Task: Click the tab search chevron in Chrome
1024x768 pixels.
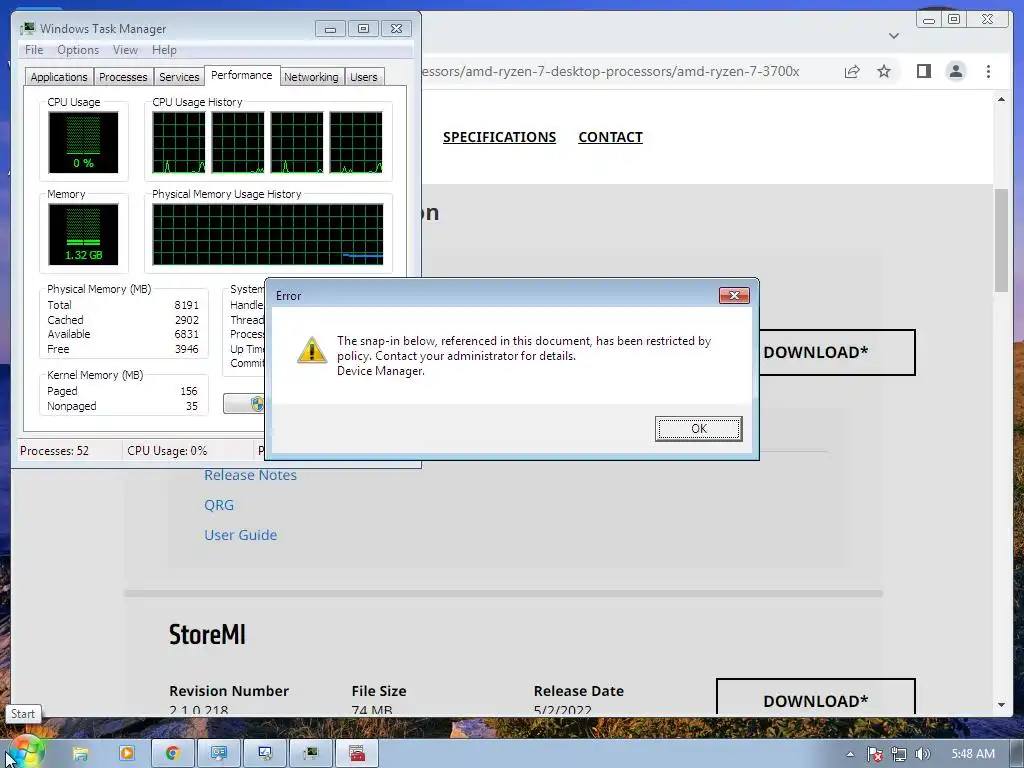Action: point(894,36)
